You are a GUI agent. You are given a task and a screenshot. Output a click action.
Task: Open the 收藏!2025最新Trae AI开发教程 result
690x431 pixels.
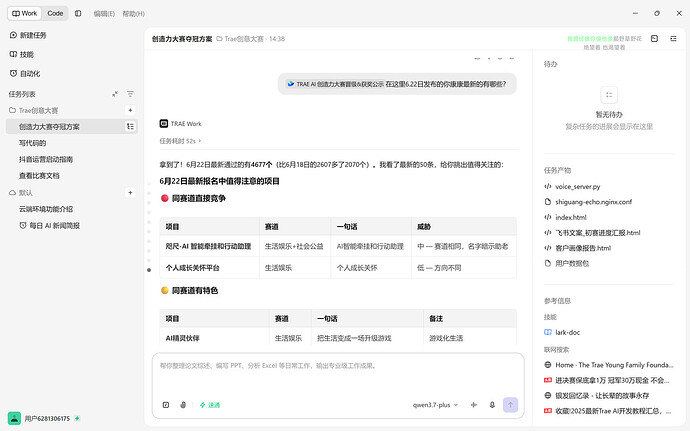(x=613, y=411)
